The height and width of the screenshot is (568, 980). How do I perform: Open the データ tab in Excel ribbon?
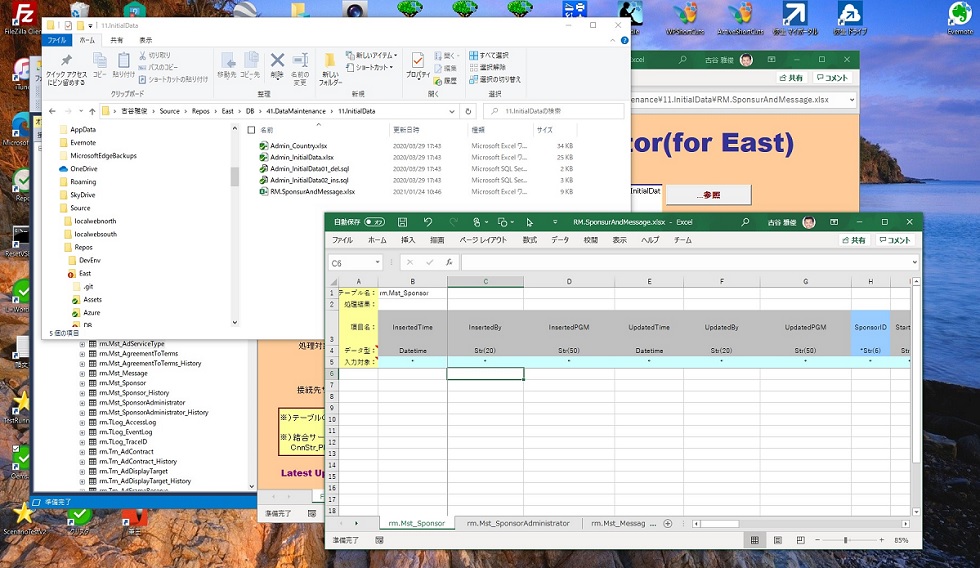[560, 240]
